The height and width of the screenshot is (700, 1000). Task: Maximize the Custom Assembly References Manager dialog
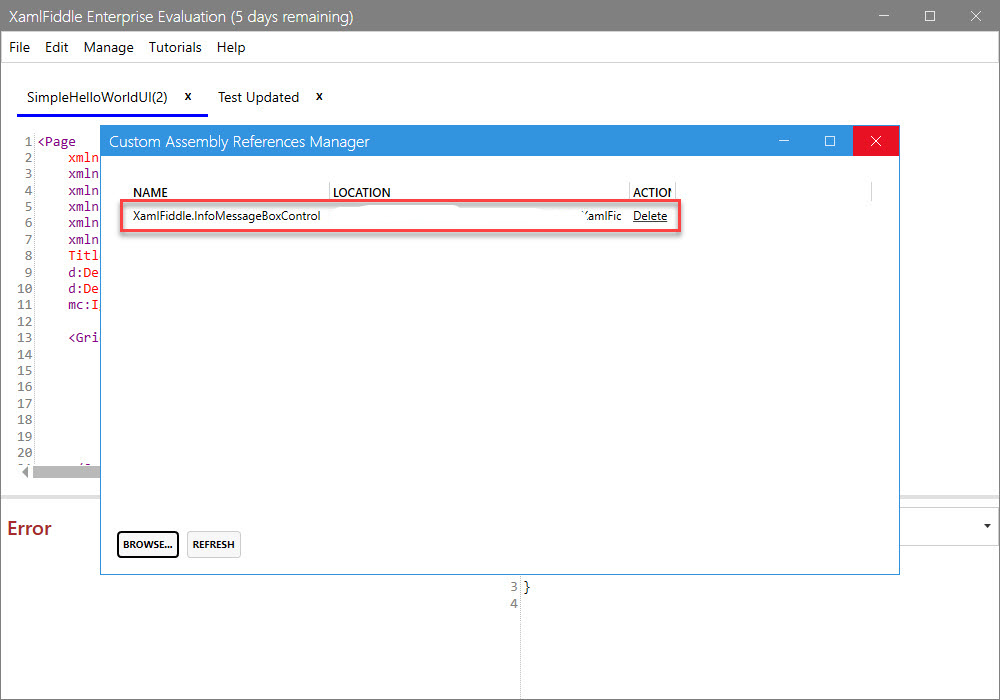tap(830, 141)
